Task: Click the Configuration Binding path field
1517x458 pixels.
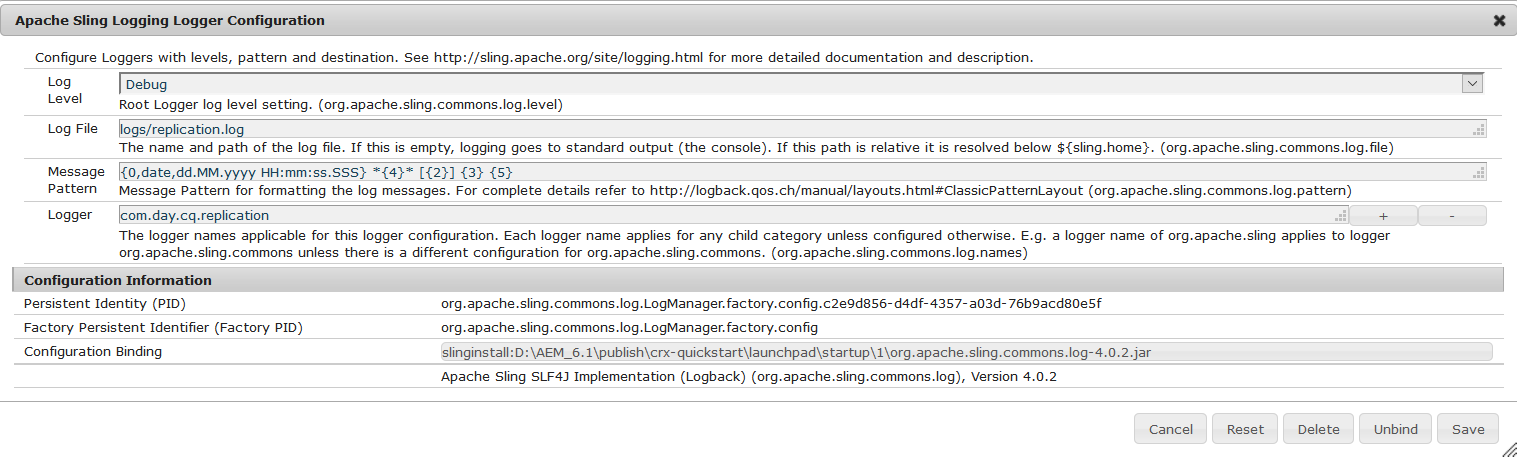Action: click(966, 352)
